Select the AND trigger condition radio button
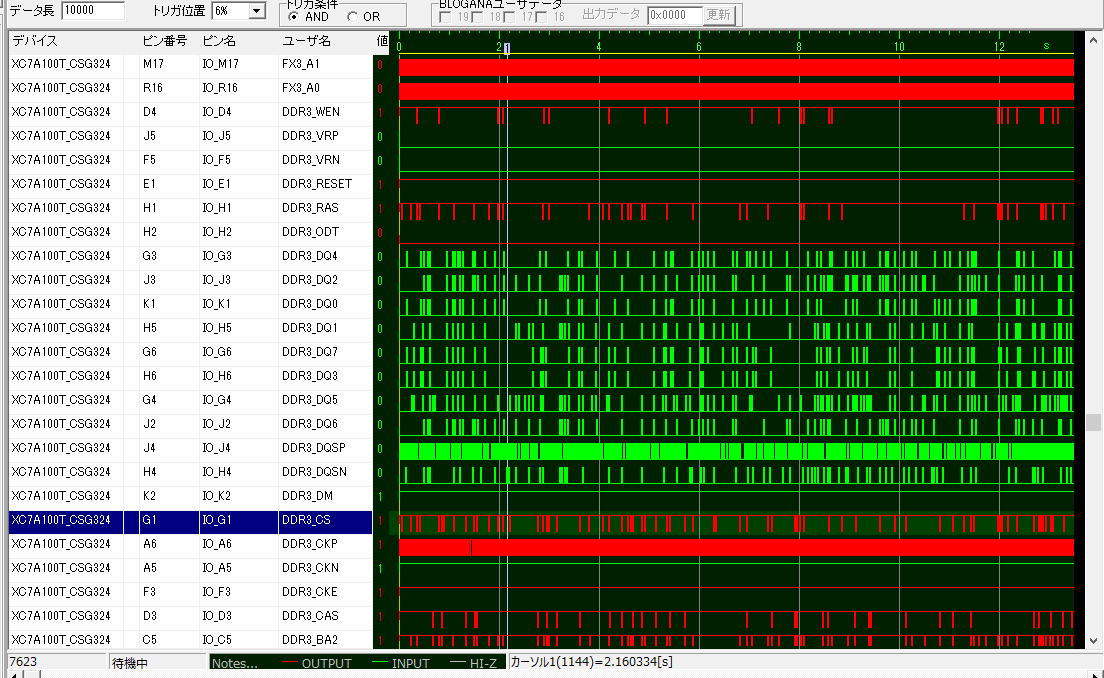Image resolution: width=1104 pixels, height=678 pixels. point(293,16)
